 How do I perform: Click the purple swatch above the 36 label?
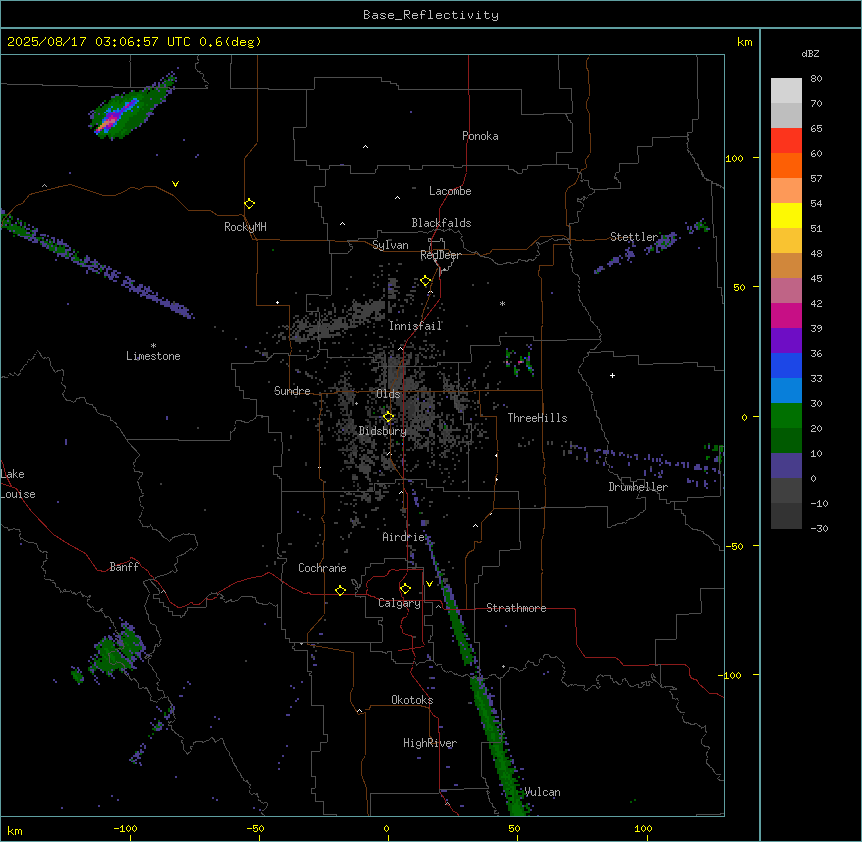click(x=786, y=340)
